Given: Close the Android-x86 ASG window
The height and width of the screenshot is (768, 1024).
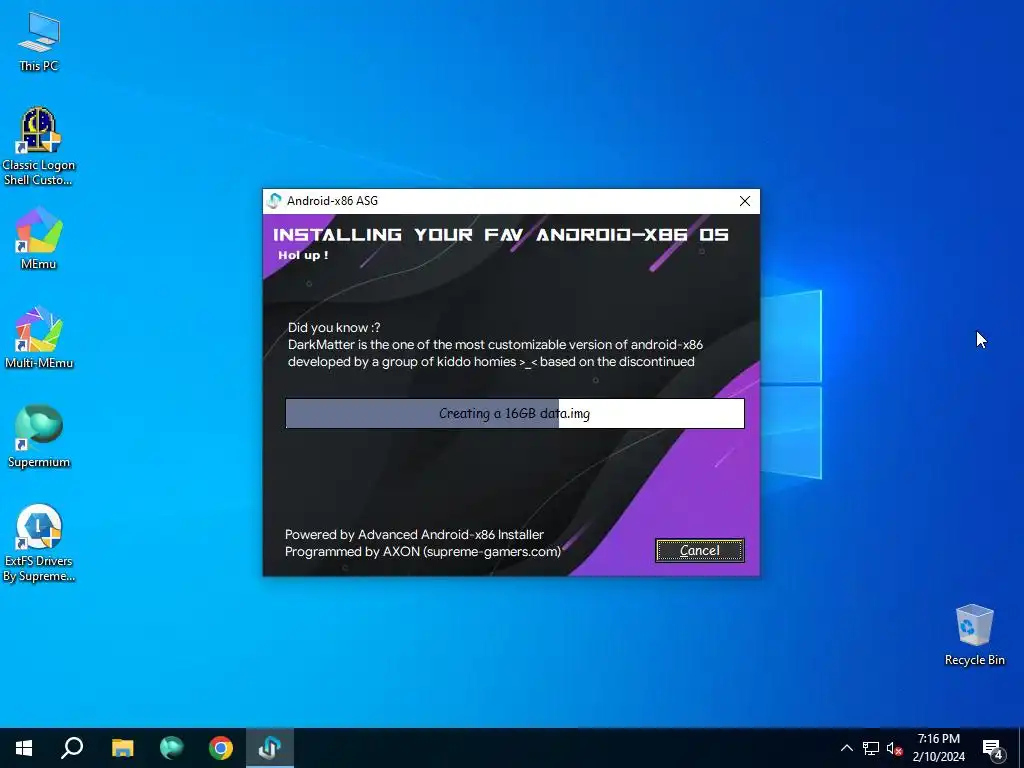Looking at the screenshot, I should tap(744, 201).
